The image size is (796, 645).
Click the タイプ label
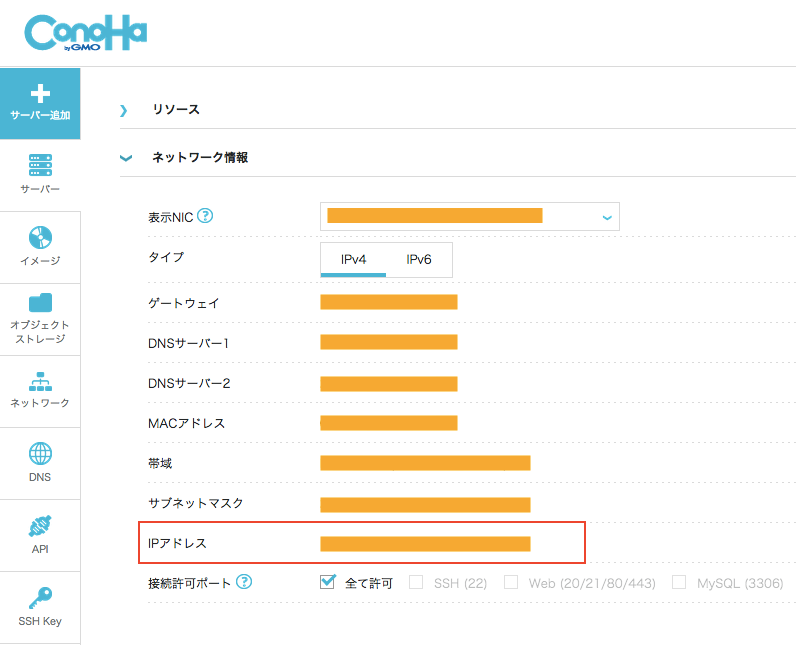tap(166, 257)
